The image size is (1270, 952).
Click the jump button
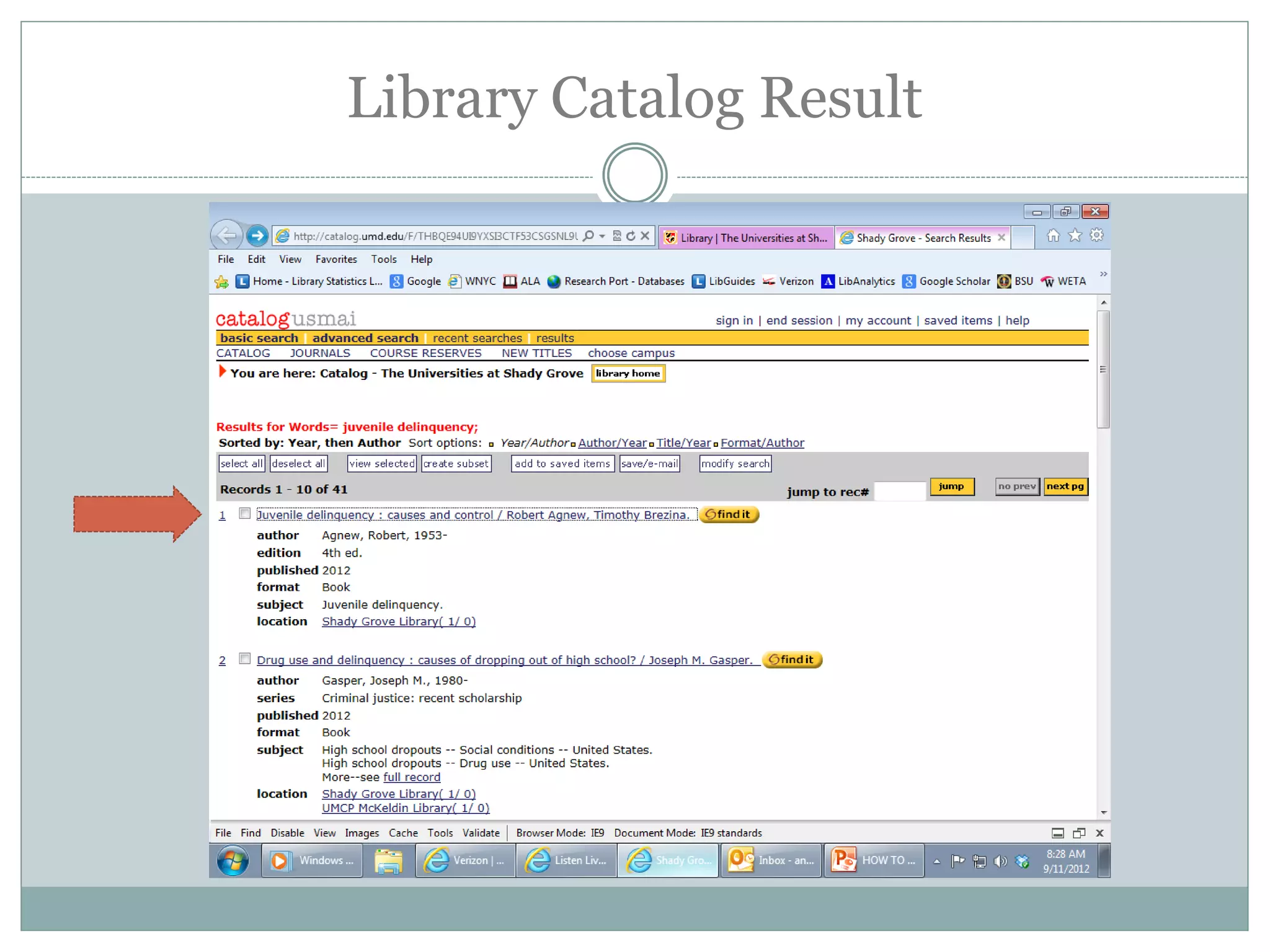[951, 487]
